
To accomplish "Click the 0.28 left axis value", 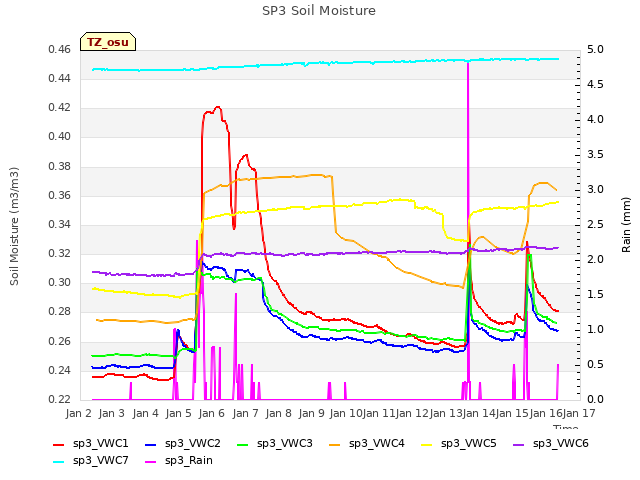I will click(60, 311).
